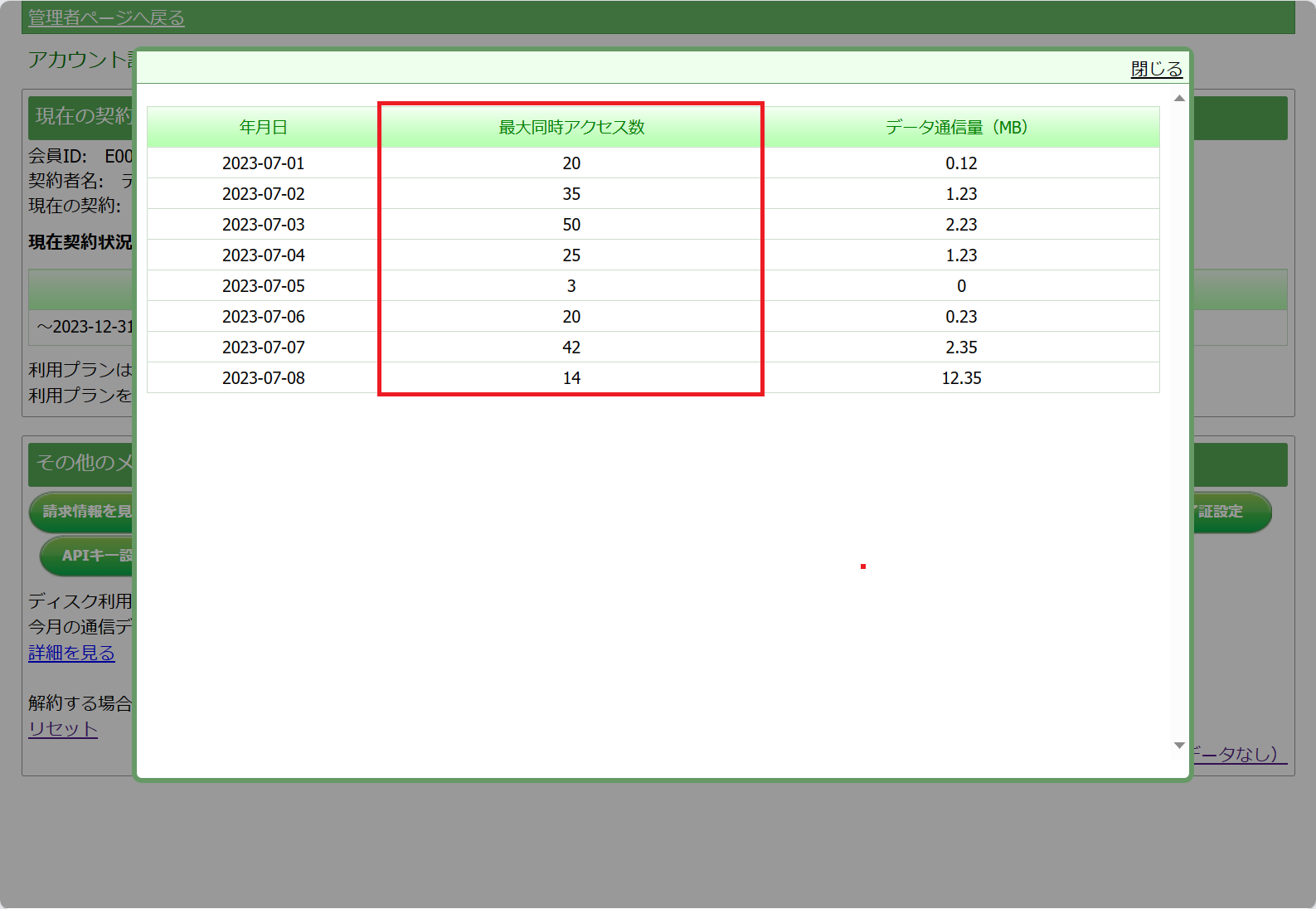Image resolution: width=1316 pixels, height=909 pixels.
Task: Click access count 20 for 2023-07-01
Action: point(571,163)
